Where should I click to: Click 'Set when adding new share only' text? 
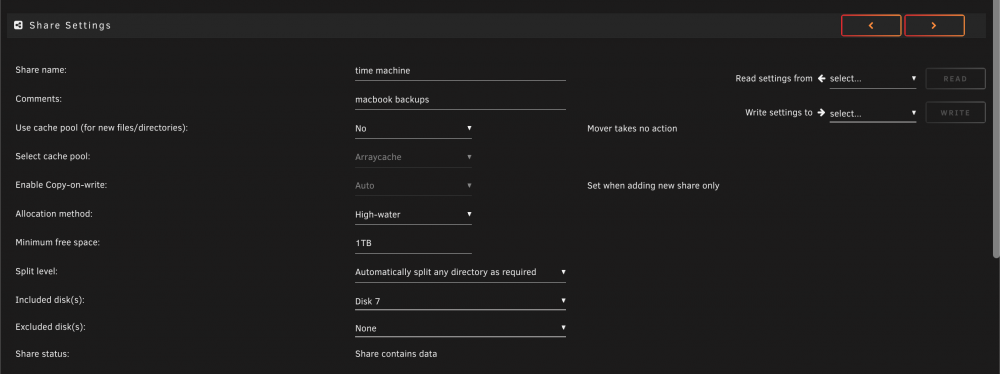pos(653,186)
